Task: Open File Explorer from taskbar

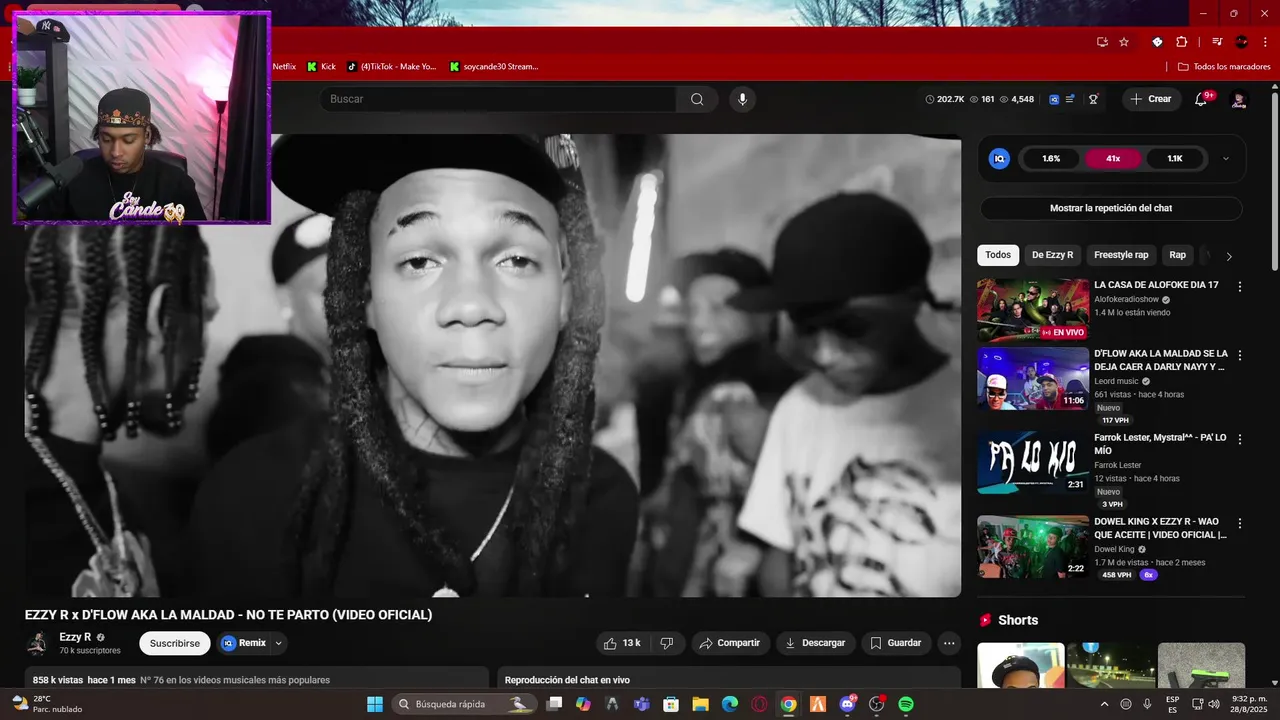Action: [700, 704]
